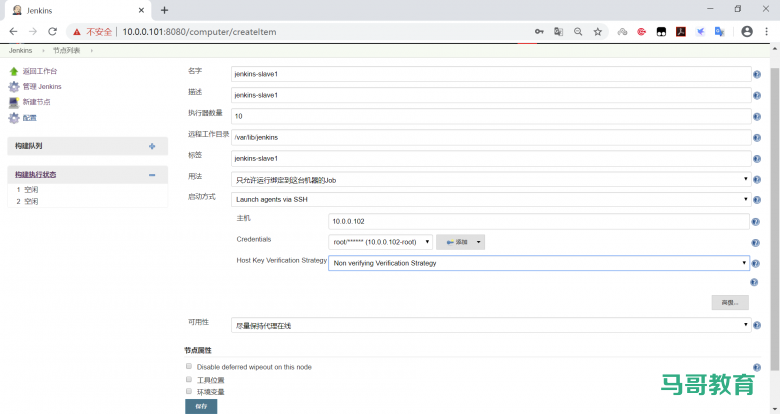
Task: Focus the 名字 input field
Action: (x=491, y=74)
